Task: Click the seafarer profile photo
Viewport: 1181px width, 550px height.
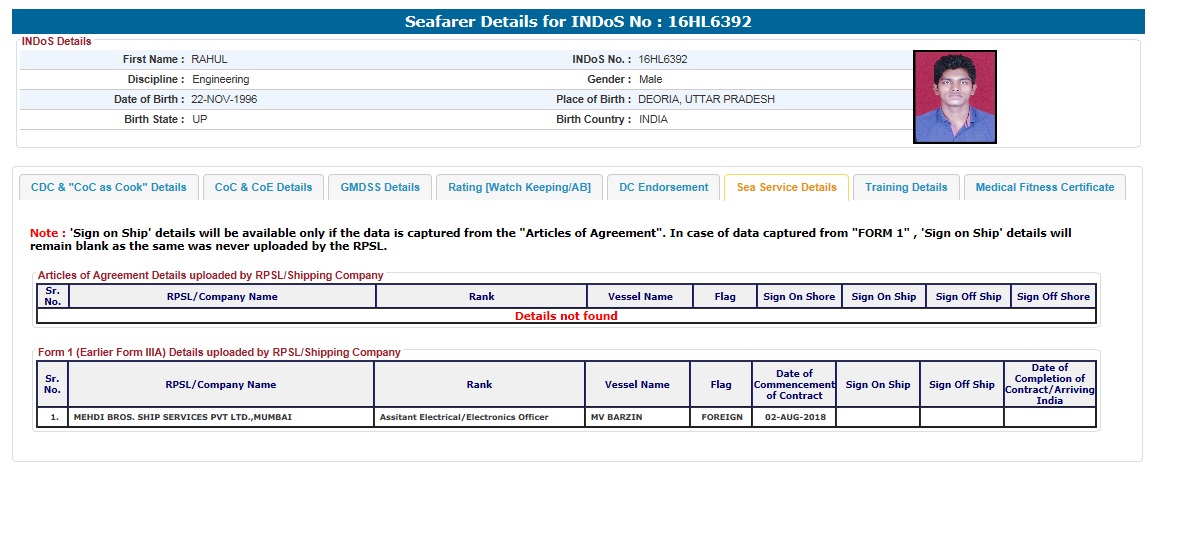Action: (954, 97)
